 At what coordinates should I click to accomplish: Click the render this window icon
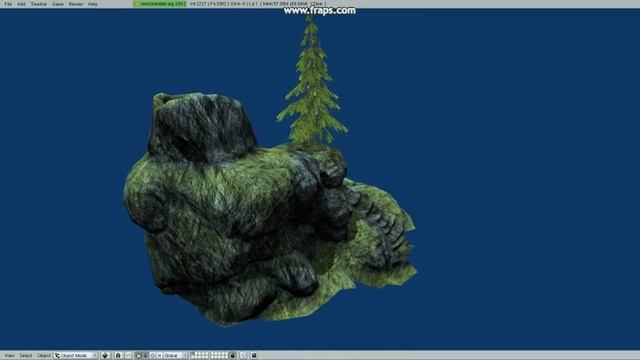254,356
